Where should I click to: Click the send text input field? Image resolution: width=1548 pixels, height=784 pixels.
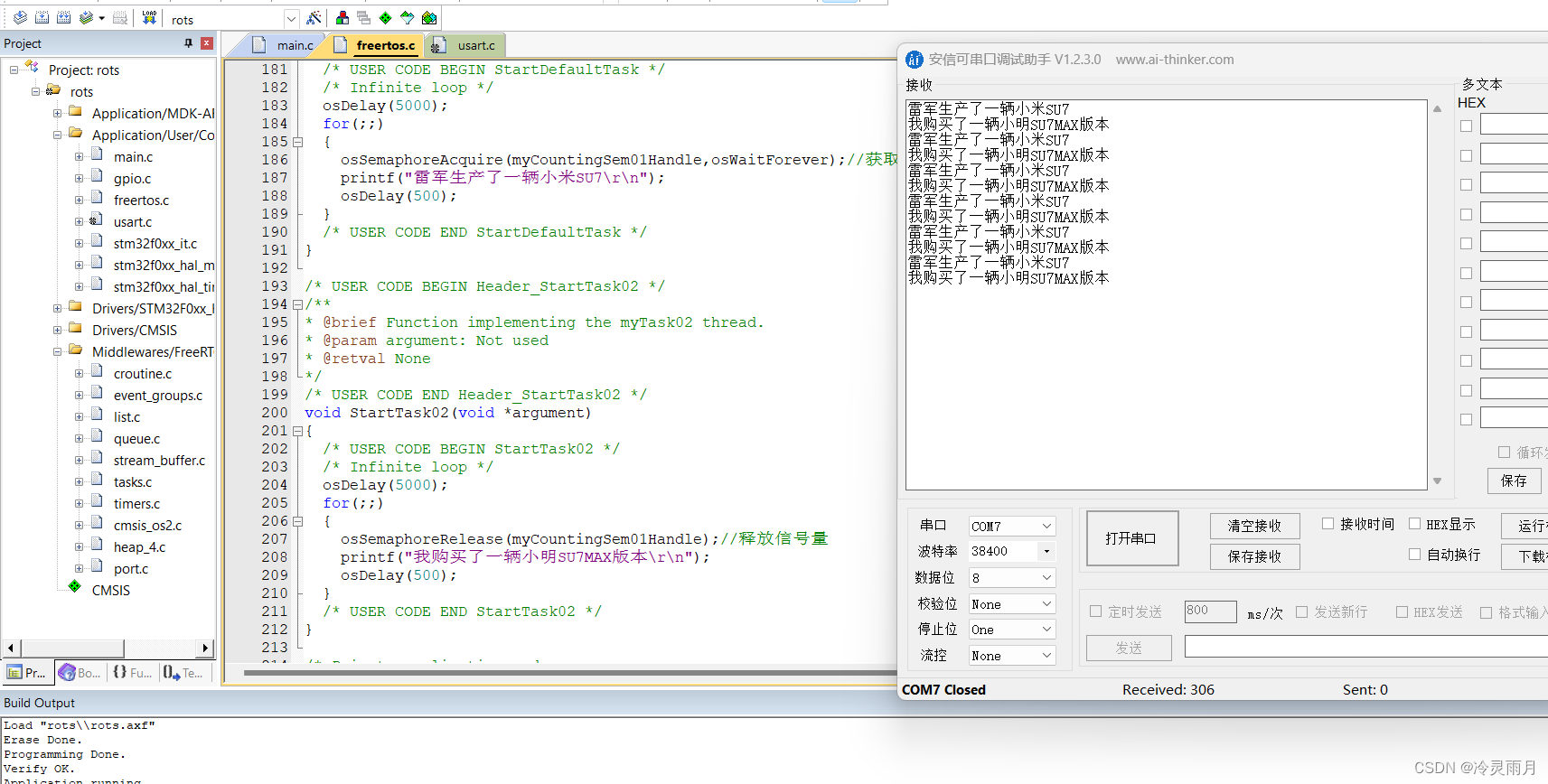pyautogui.click(x=1366, y=646)
